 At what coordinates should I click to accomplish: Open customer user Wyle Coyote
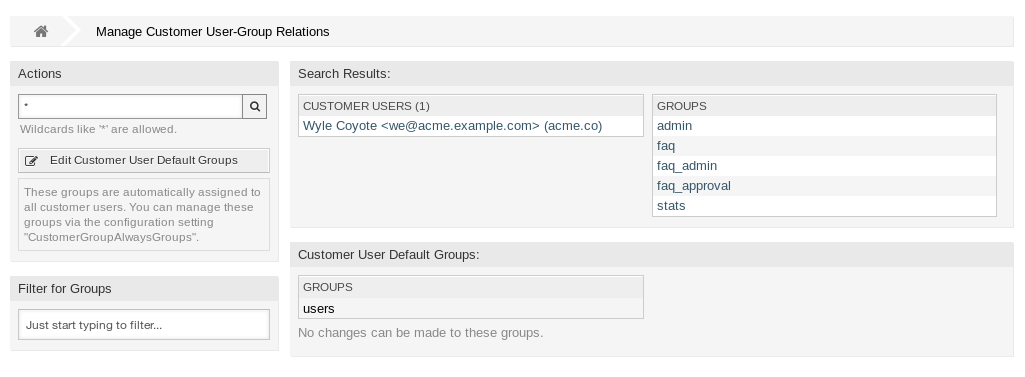(x=452, y=125)
